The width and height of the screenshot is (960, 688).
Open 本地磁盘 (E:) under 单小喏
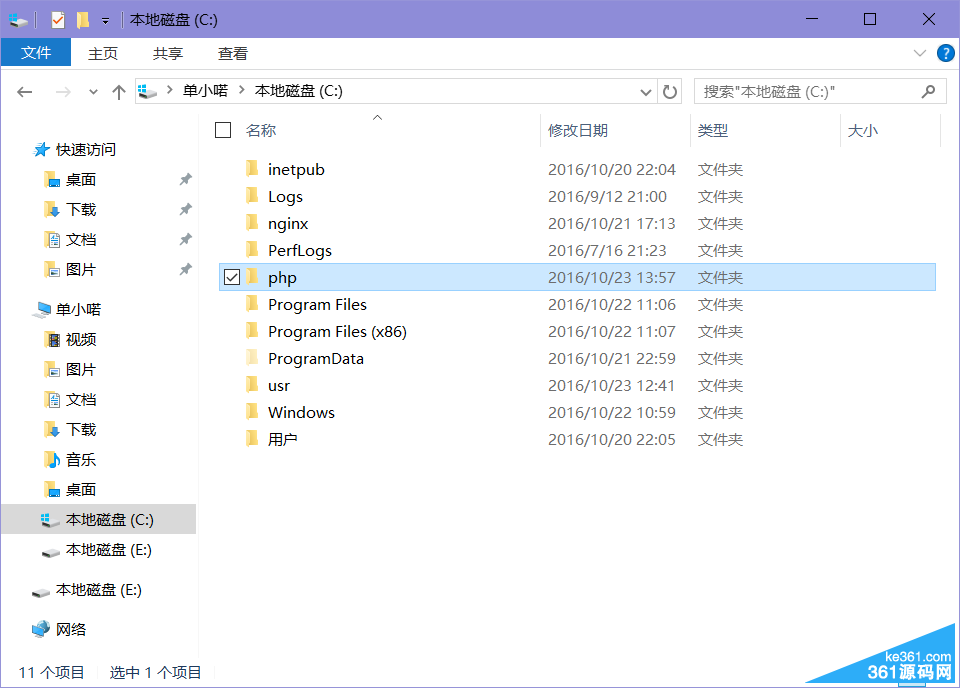click(108, 550)
